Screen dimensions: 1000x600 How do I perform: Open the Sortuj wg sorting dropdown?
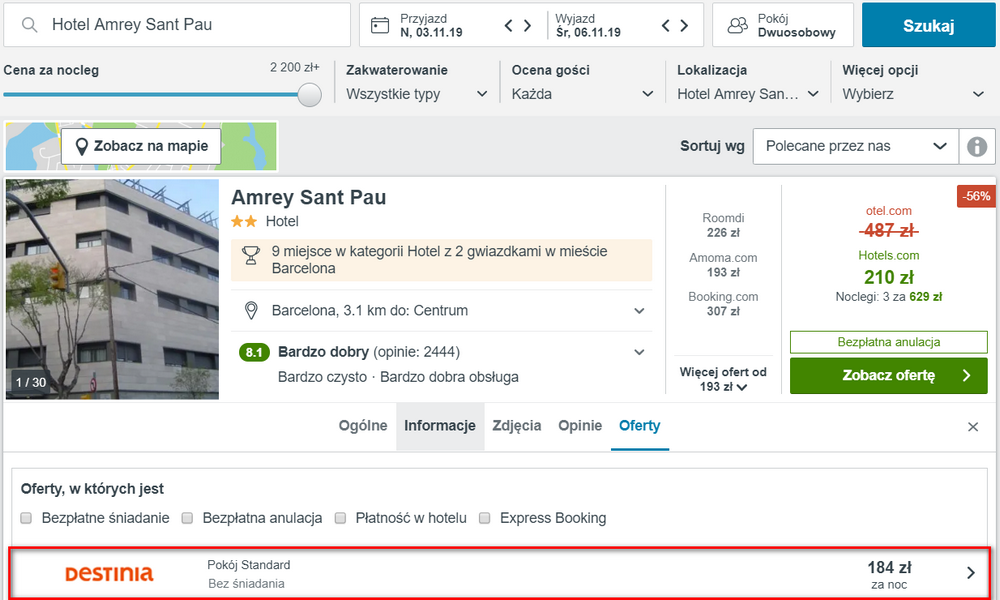click(x=856, y=146)
